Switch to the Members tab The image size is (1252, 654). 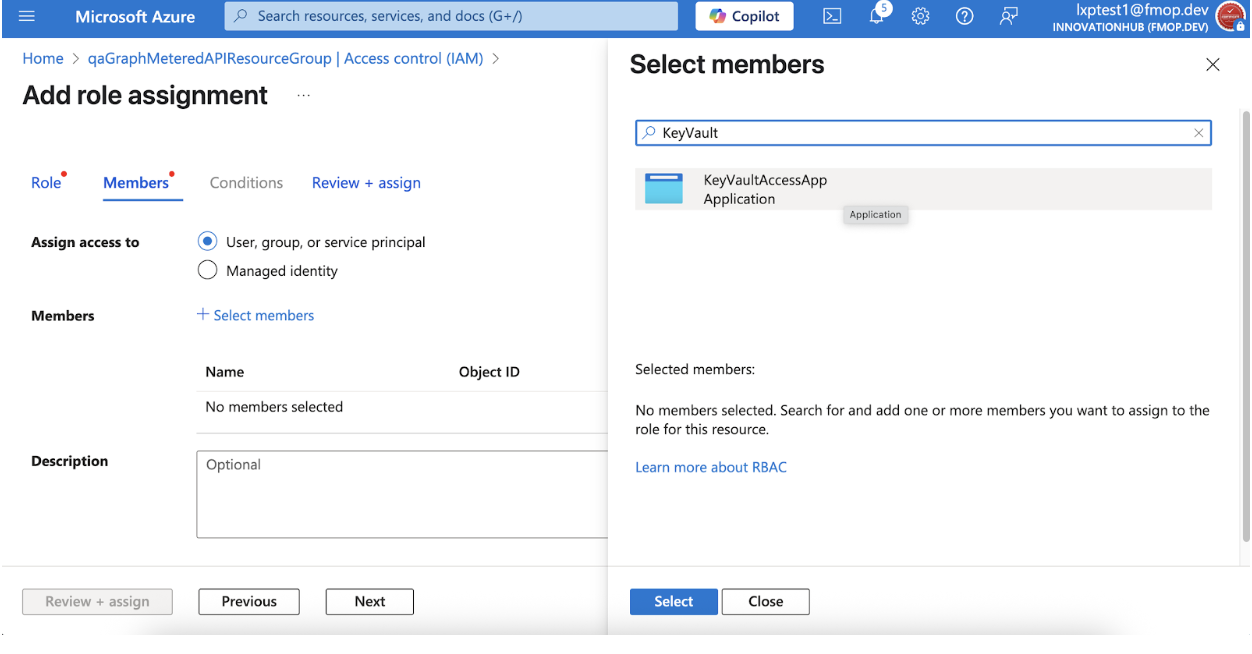pyautogui.click(x=136, y=182)
